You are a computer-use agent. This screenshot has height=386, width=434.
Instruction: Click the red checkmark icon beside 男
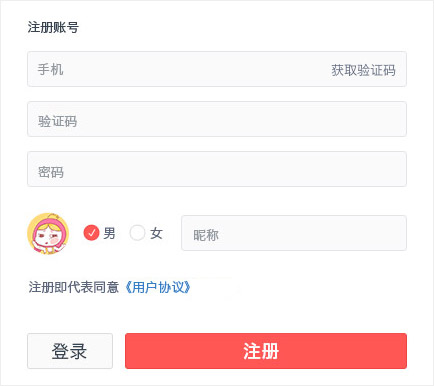91,233
